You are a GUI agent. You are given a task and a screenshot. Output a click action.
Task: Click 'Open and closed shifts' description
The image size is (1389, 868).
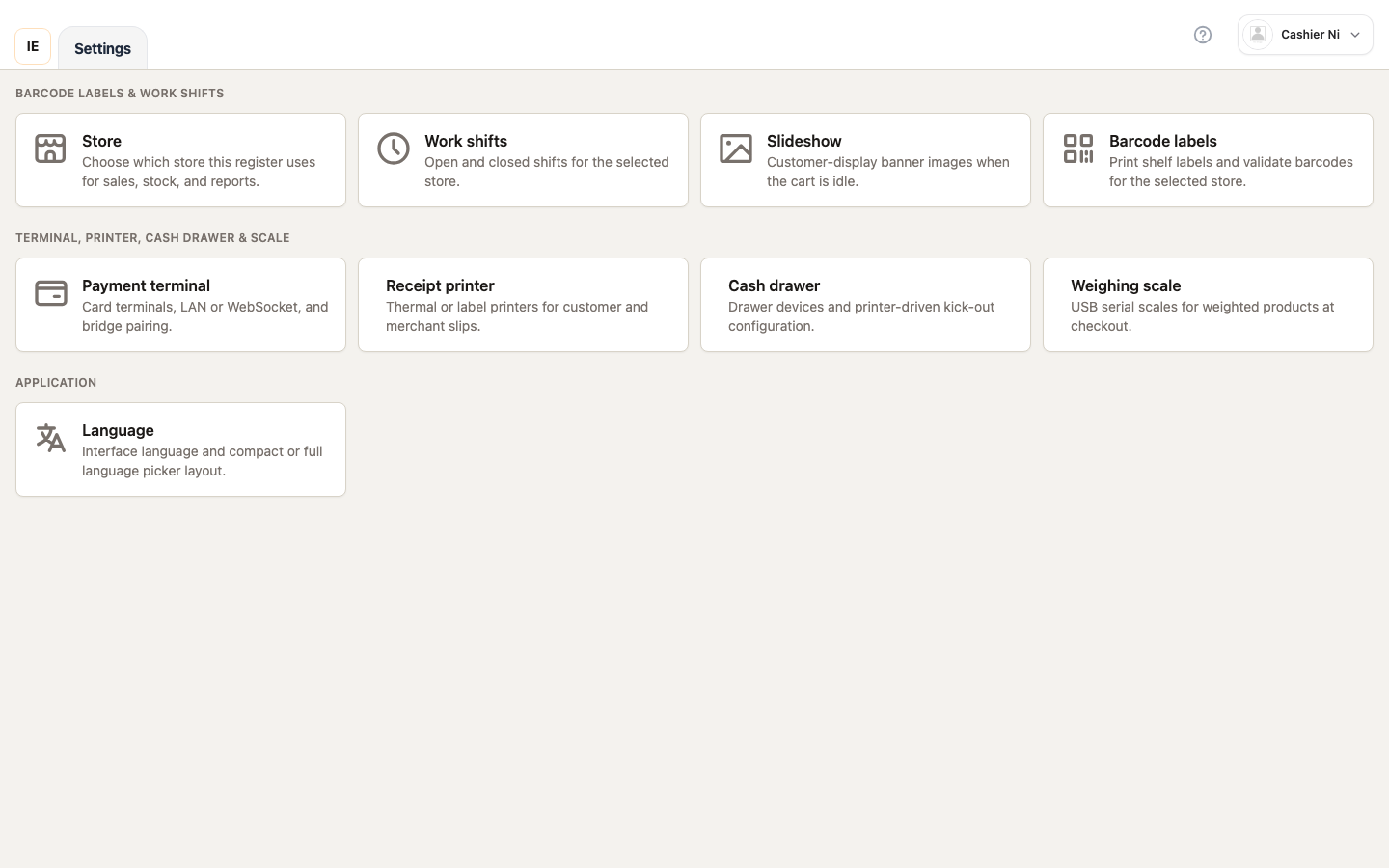pyautogui.click(x=547, y=172)
